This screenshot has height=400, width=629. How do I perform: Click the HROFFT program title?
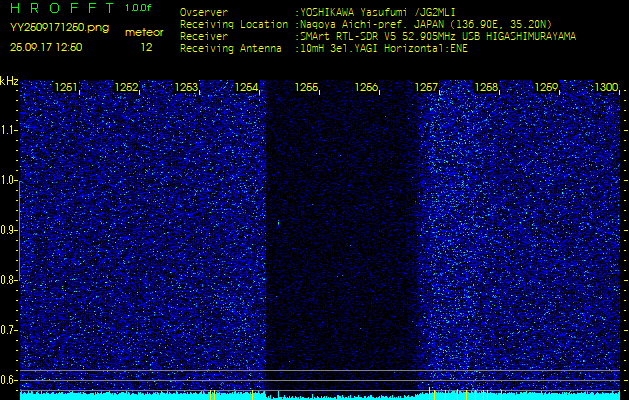tap(63, 8)
